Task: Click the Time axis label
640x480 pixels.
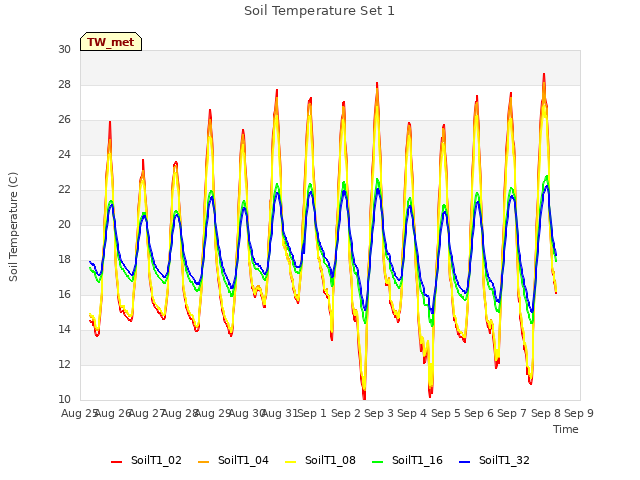Action: 566,429
